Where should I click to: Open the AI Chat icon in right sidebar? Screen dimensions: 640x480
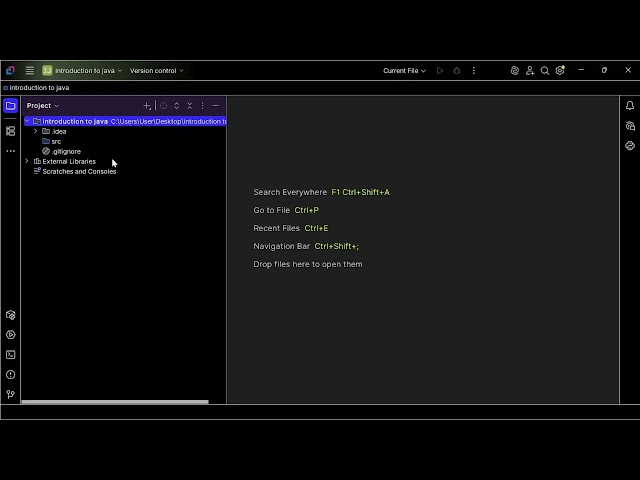[x=630, y=126]
